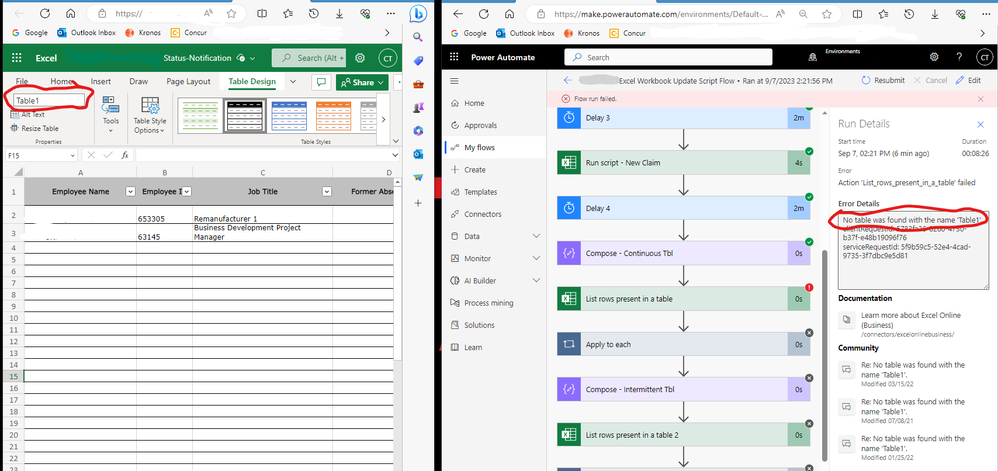Viewport: 998px width, 471px height.
Task: Expand the Monitor section in navigation
Action: click(536, 258)
